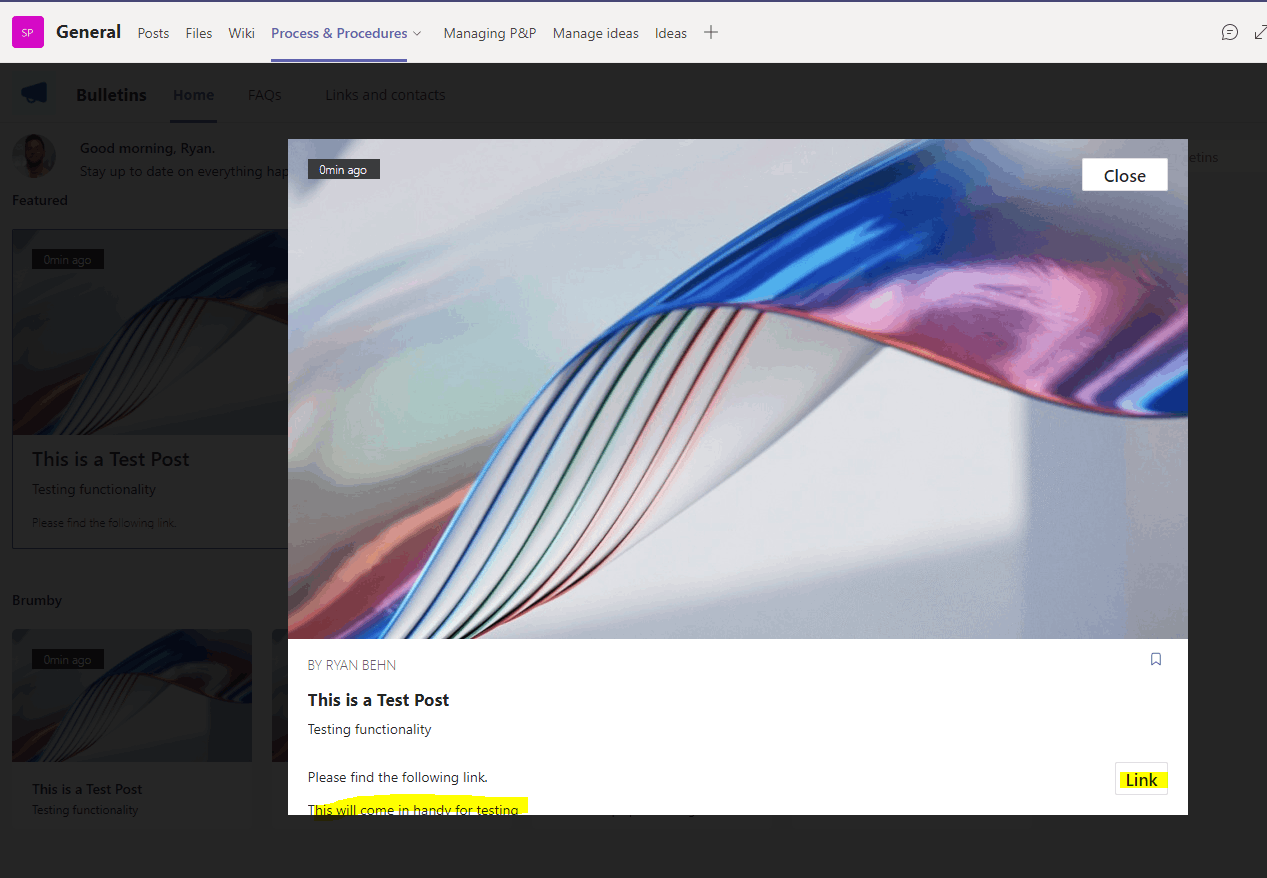Click '0min ago' badge on dialog image
1267x878 pixels.
pos(343,170)
